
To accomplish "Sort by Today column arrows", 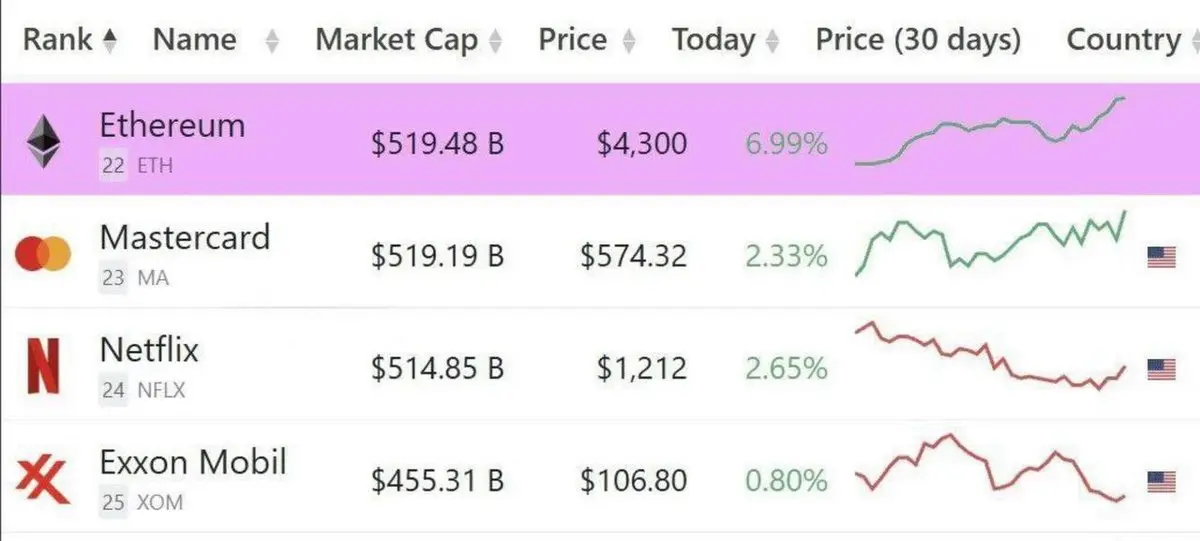I will coord(772,42).
